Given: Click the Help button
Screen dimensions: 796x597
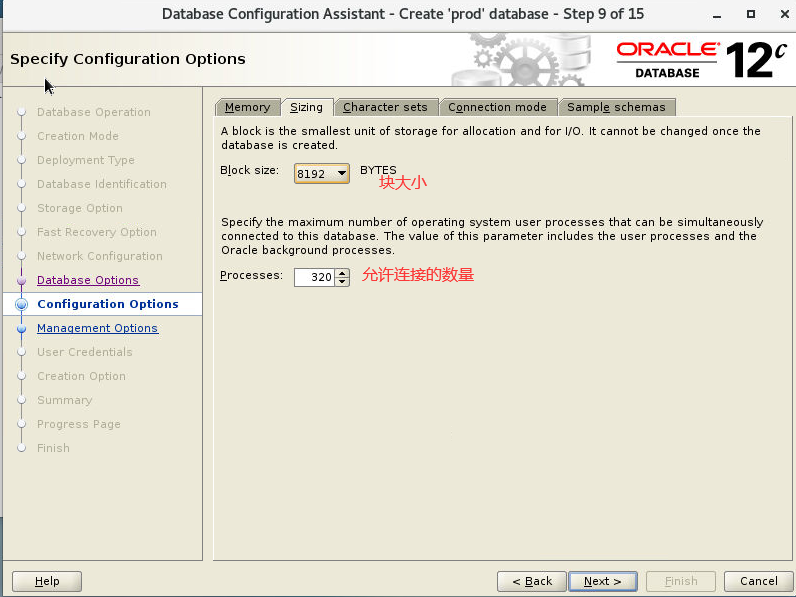Looking at the screenshot, I should coord(47,581).
